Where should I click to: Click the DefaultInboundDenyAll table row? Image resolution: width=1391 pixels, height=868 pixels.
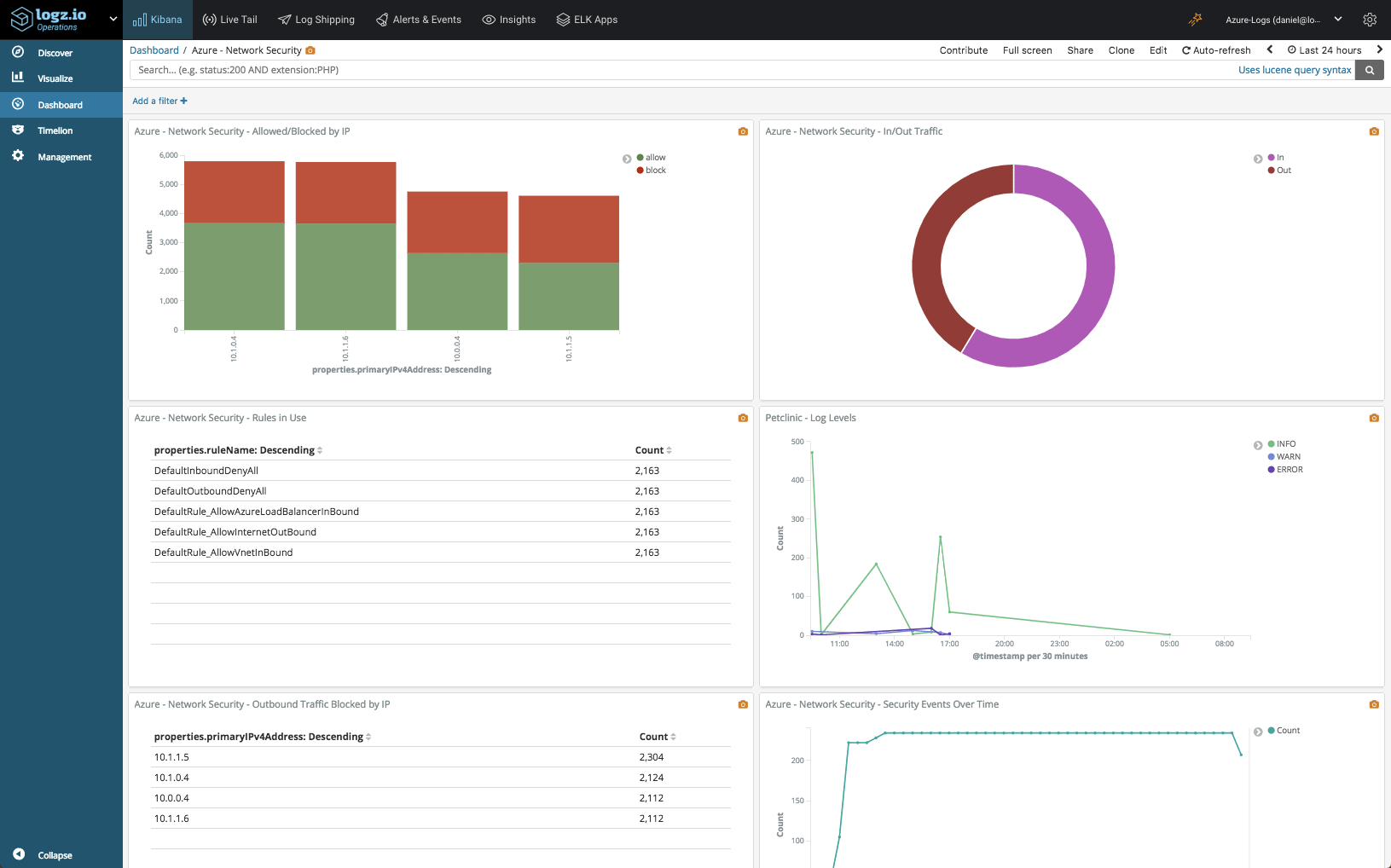coord(441,471)
